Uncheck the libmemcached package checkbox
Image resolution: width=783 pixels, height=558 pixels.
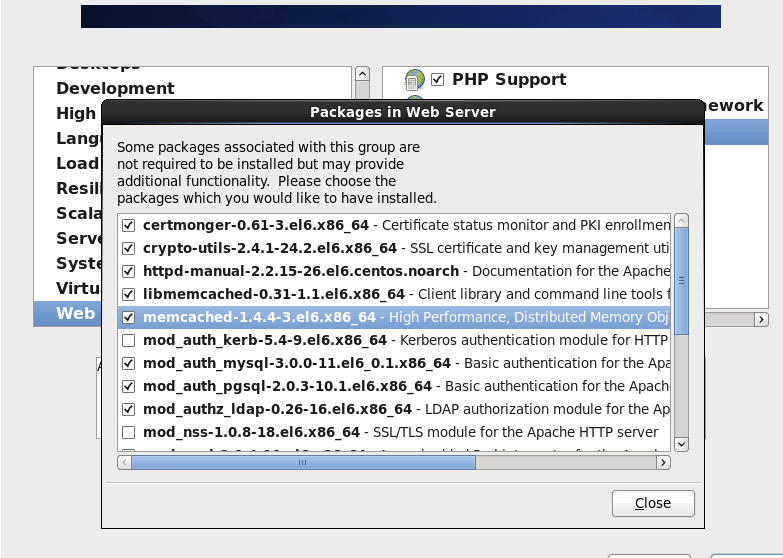point(128,294)
